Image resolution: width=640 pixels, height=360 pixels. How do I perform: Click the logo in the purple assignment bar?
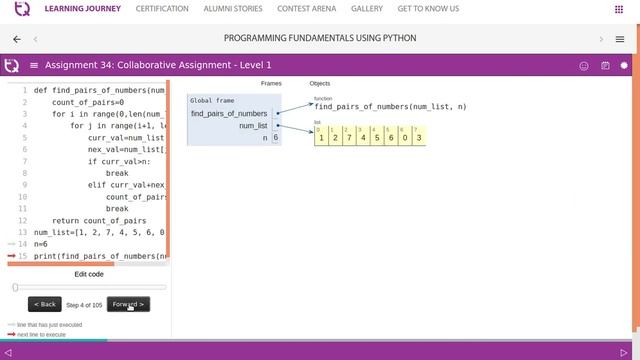11,65
